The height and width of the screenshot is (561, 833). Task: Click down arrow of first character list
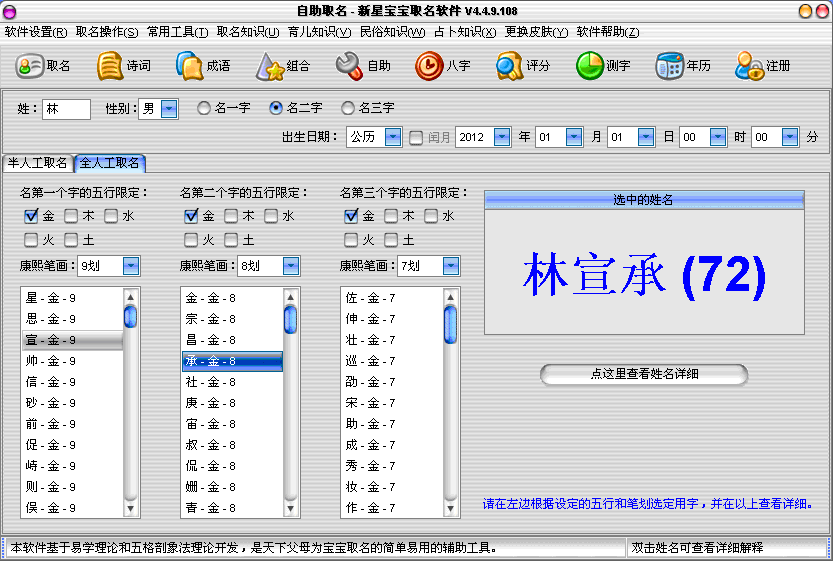(130, 508)
